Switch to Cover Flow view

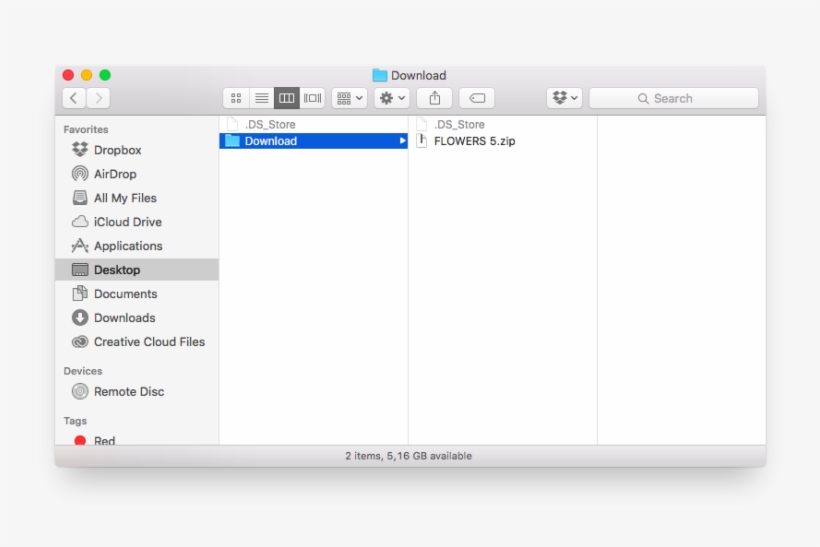click(x=313, y=98)
